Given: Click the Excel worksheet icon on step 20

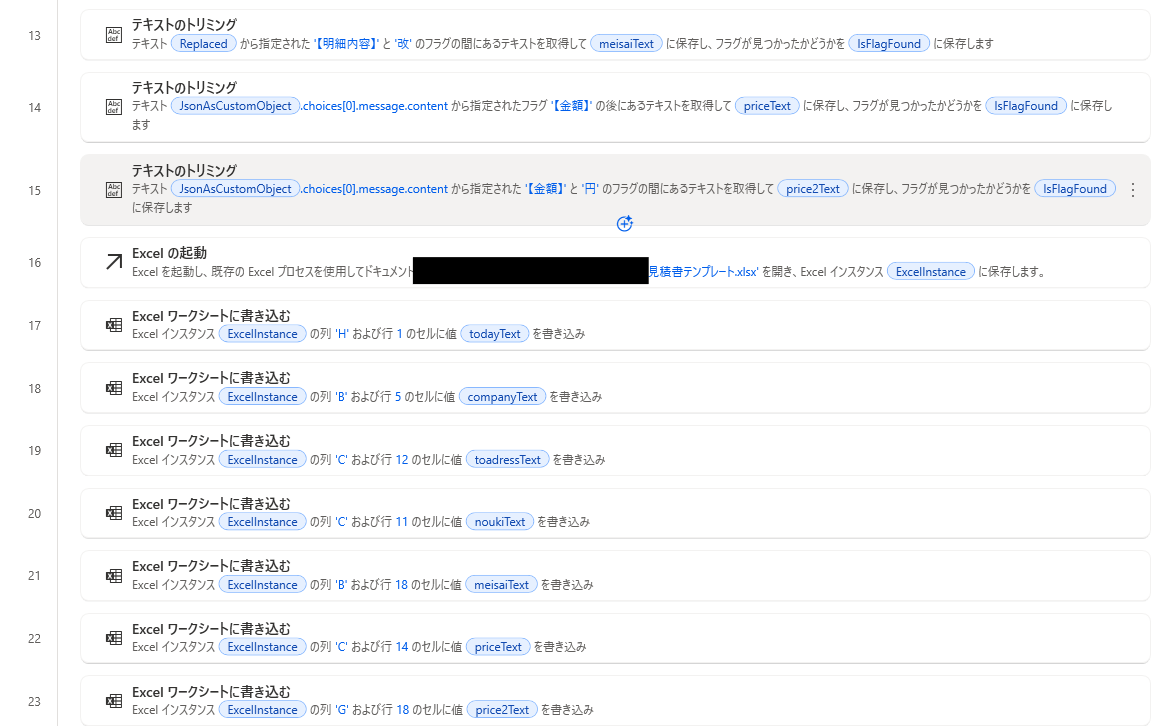Looking at the screenshot, I should click(x=114, y=513).
